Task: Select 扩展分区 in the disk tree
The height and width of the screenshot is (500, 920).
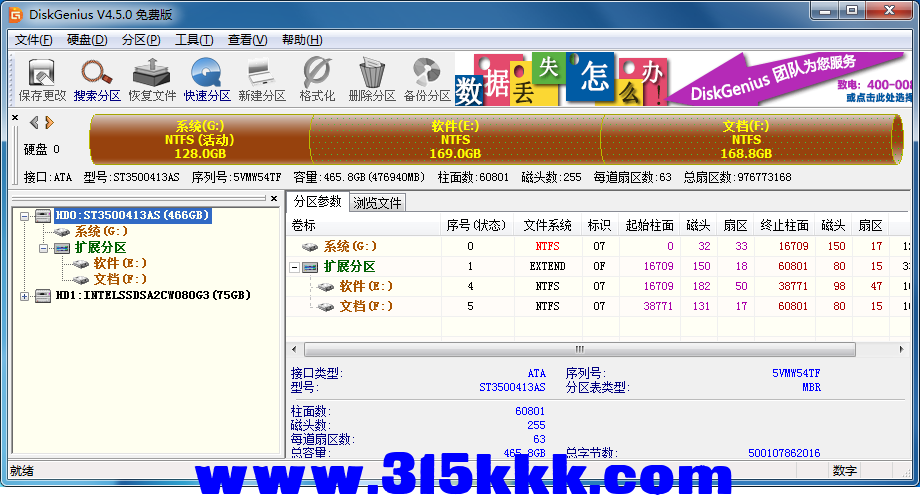Action: click(100, 248)
